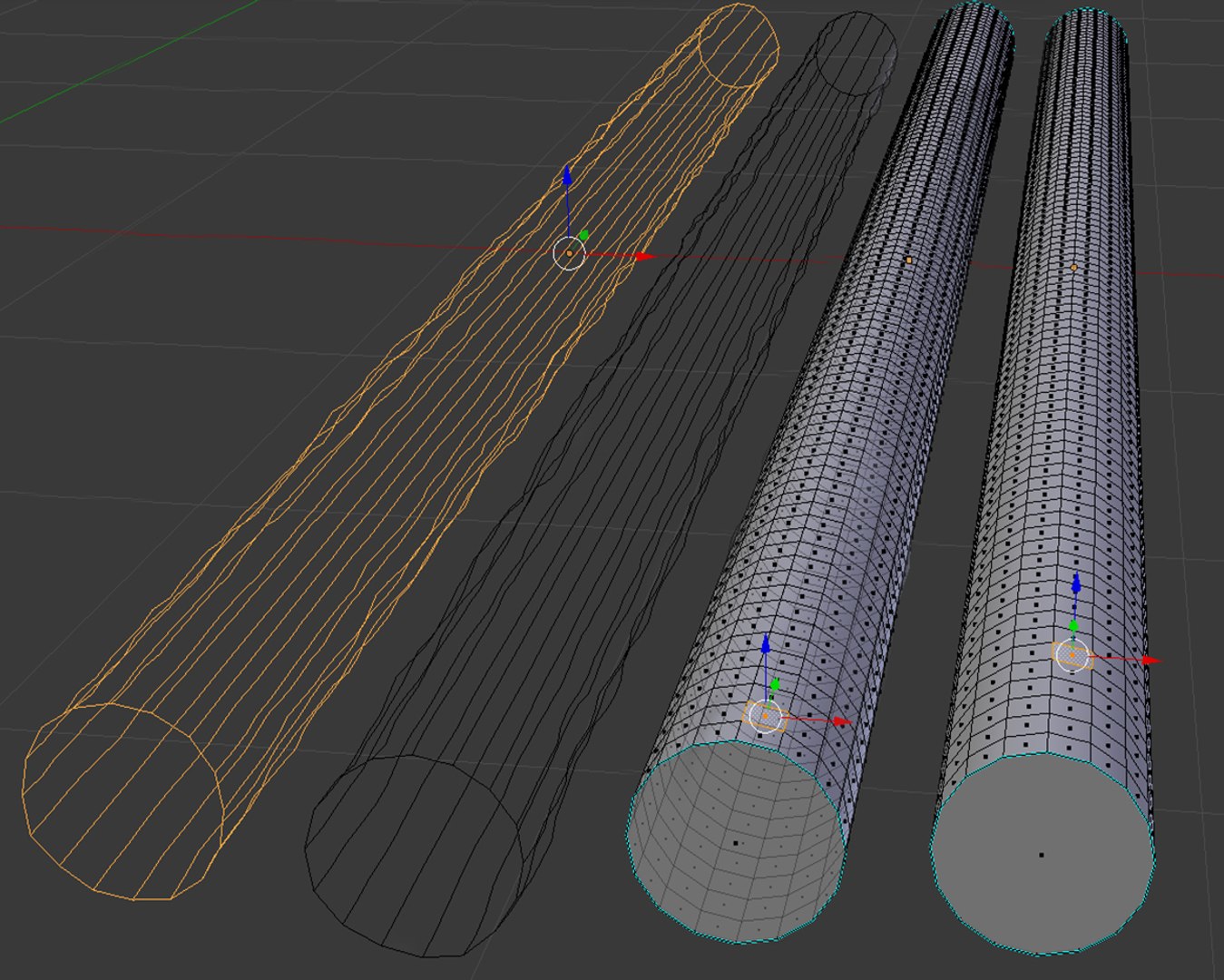Click green Y-axis handle on orange wireframe cylinder
Image resolution: width=1224 pixels, height=980 pixels.
(x=583, y=235)
